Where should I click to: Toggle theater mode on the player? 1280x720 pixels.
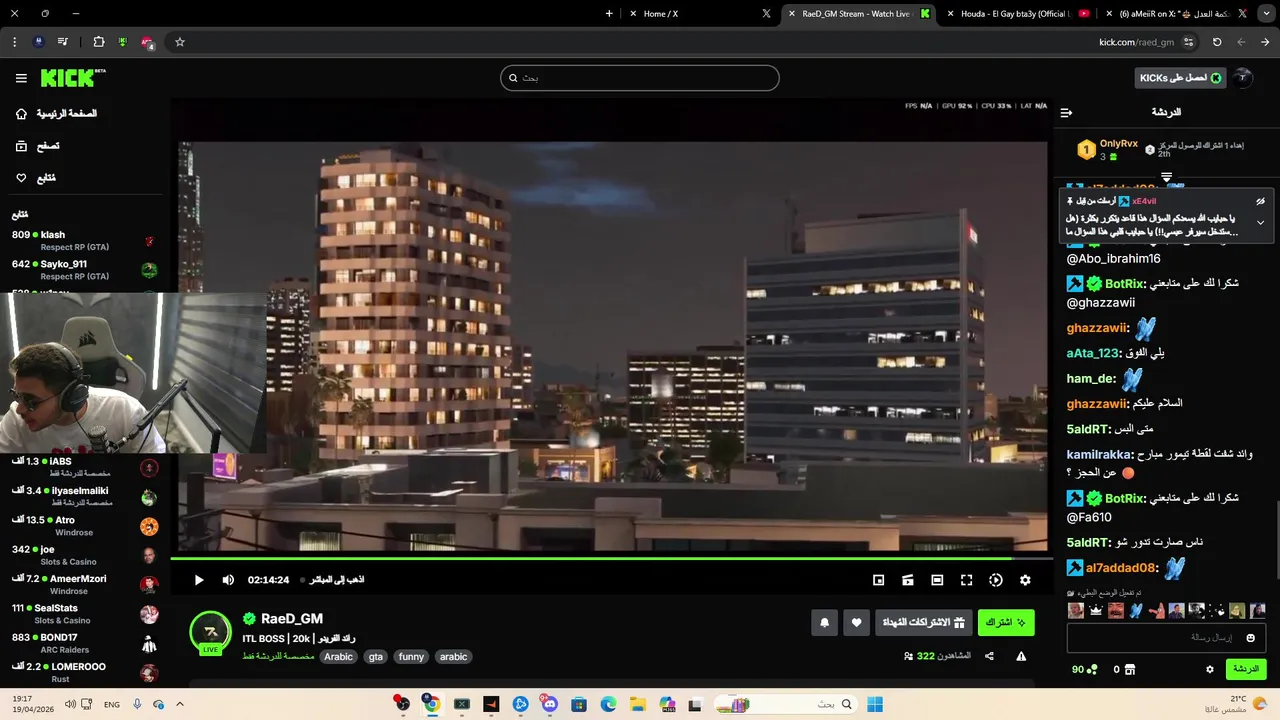pos(937,580)
